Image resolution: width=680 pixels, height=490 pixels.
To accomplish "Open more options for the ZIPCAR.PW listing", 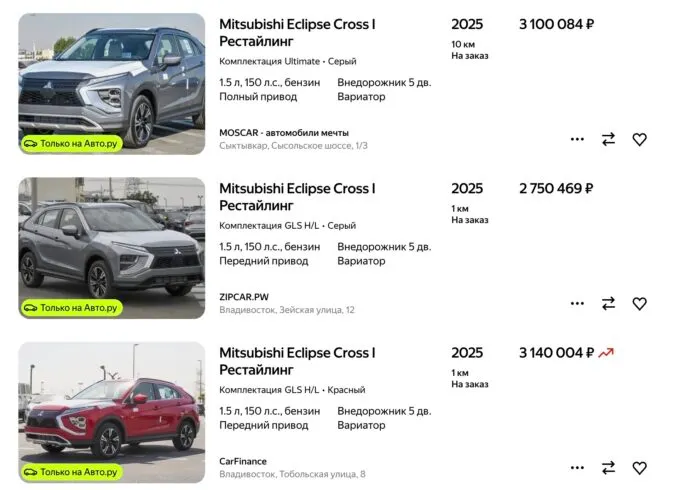I will pos(577,303).
